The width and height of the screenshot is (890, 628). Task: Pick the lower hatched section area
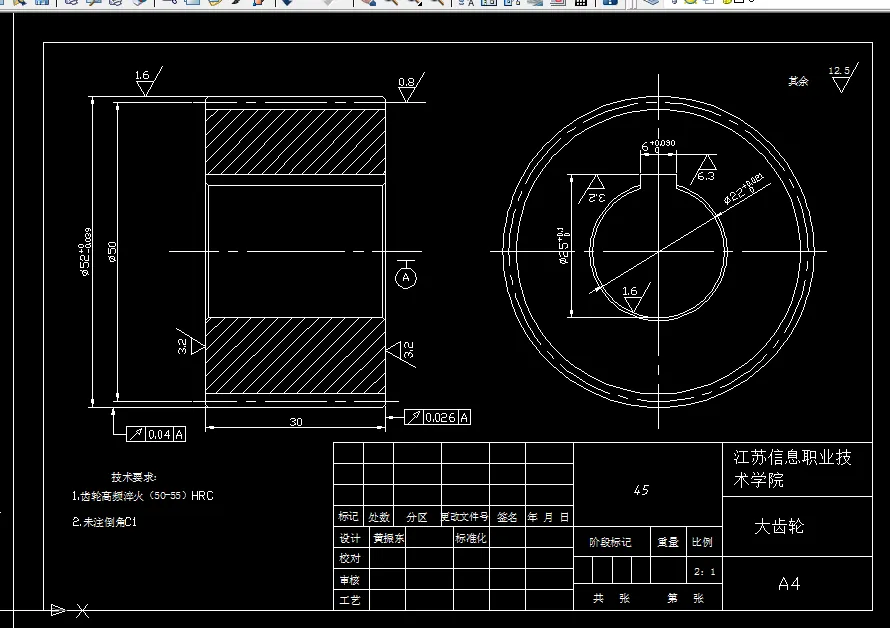295,355
